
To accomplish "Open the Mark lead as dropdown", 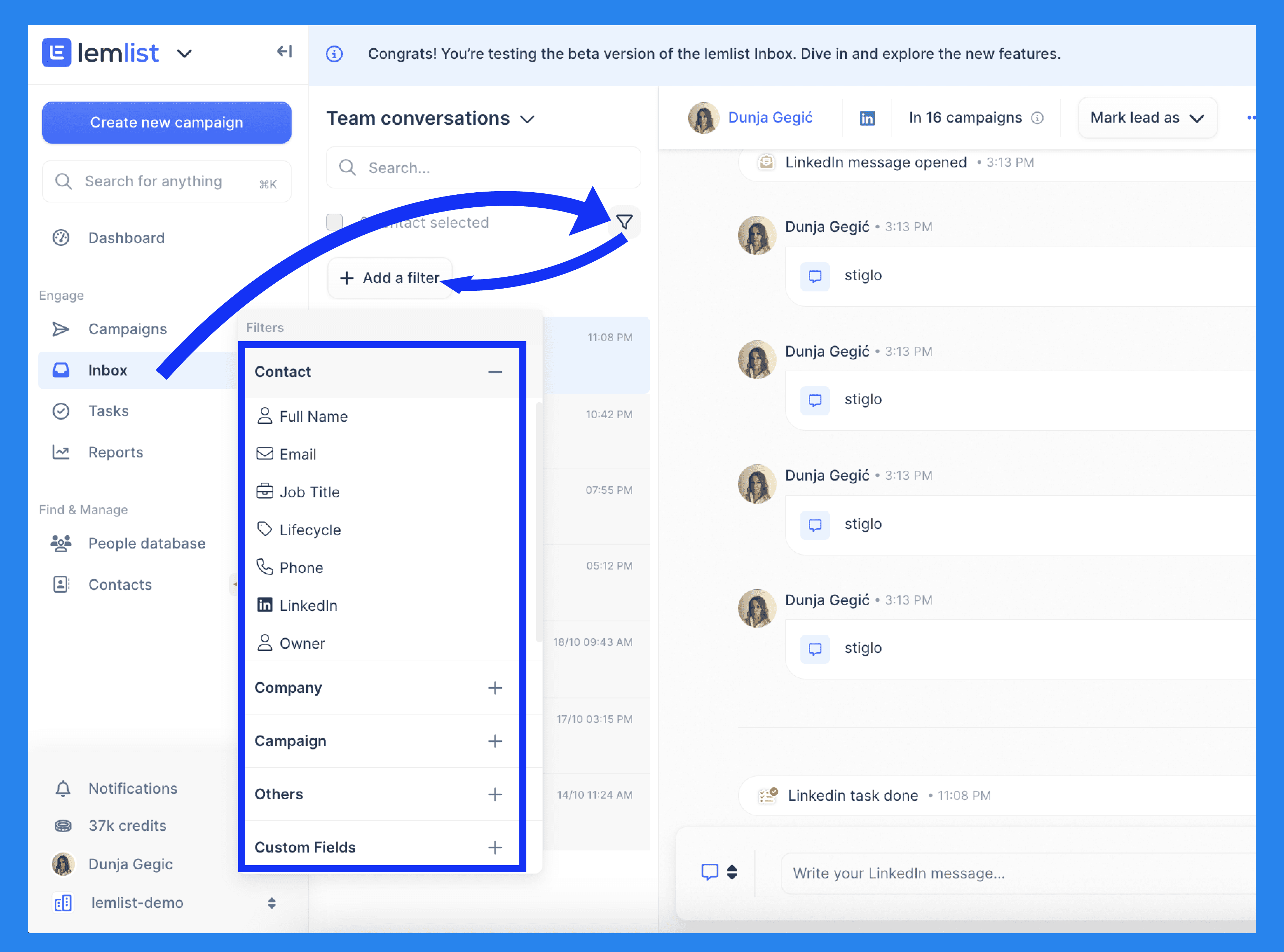I will click(x=1147, y=118).
